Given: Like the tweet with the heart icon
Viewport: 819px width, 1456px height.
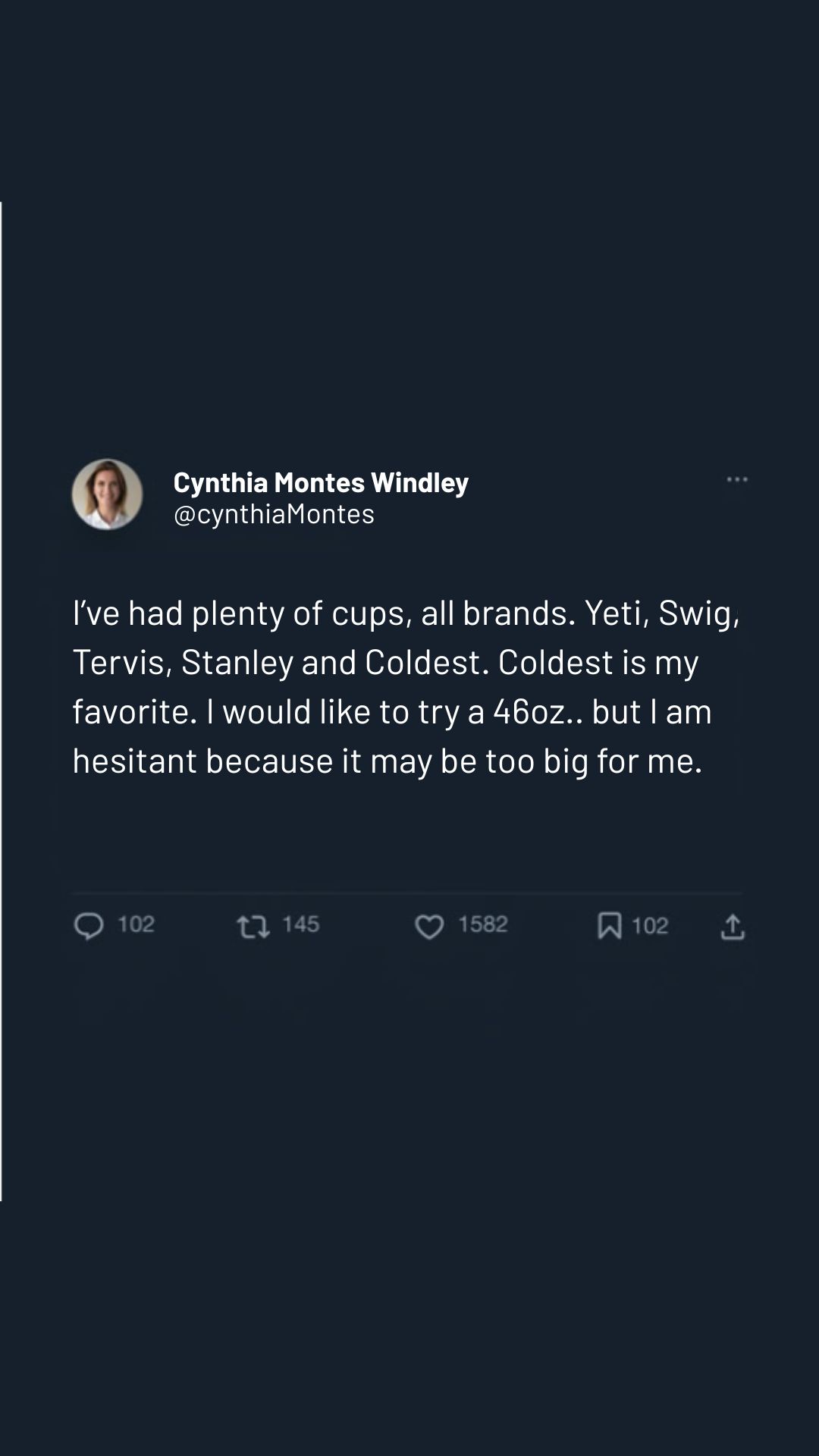Looking at the screenshot, I should 429,927.
